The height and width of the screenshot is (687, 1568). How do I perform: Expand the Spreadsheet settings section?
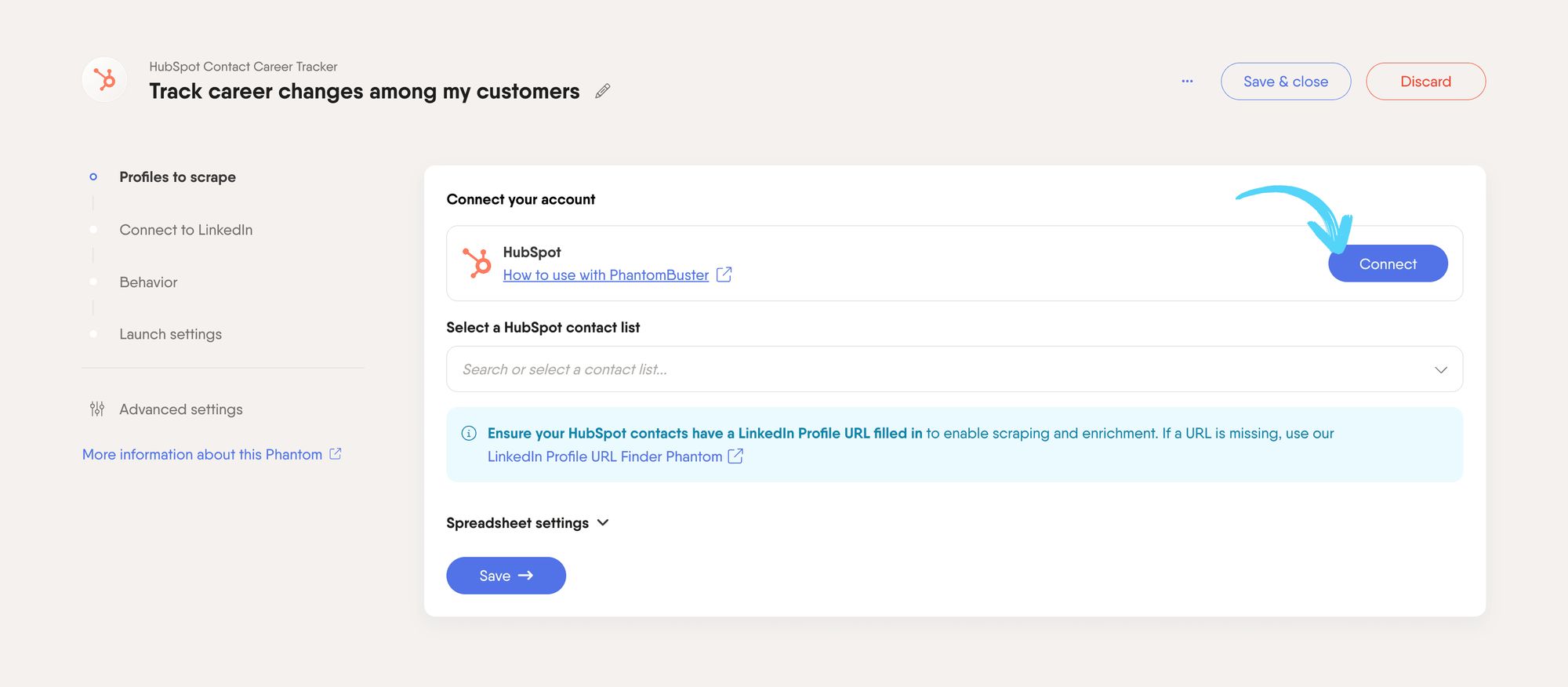[x=527, y=523]
